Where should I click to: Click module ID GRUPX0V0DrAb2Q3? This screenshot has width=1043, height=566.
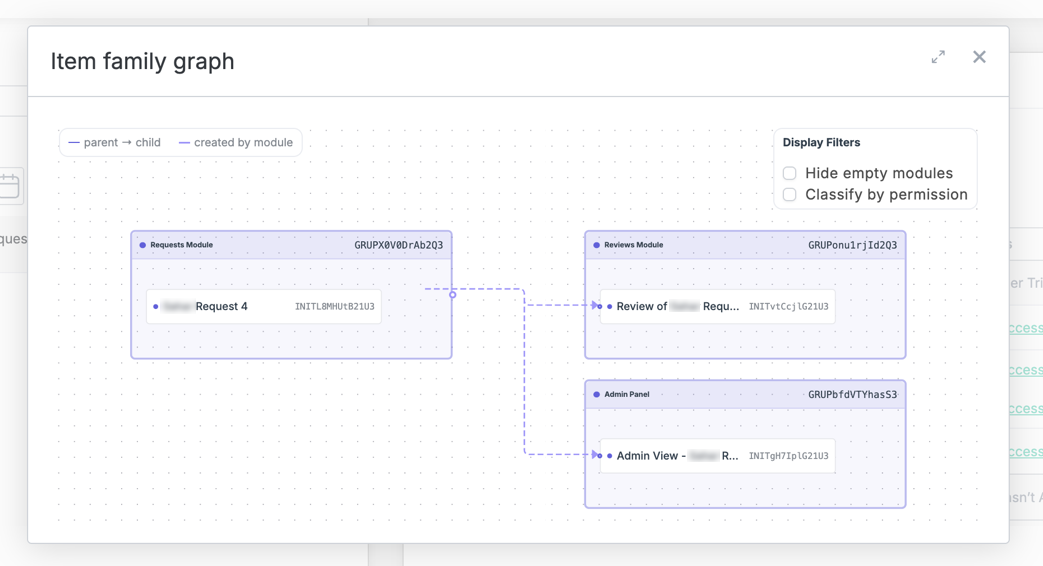coord(398,245)
